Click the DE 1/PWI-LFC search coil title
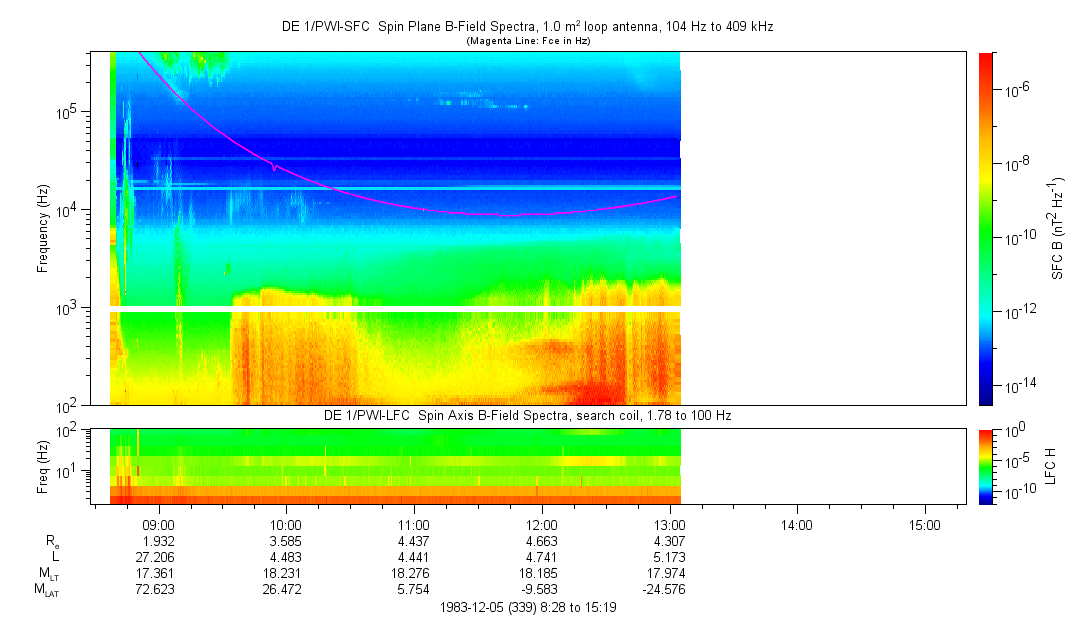This screenshot has height=620, width=1083. [527, 414]
